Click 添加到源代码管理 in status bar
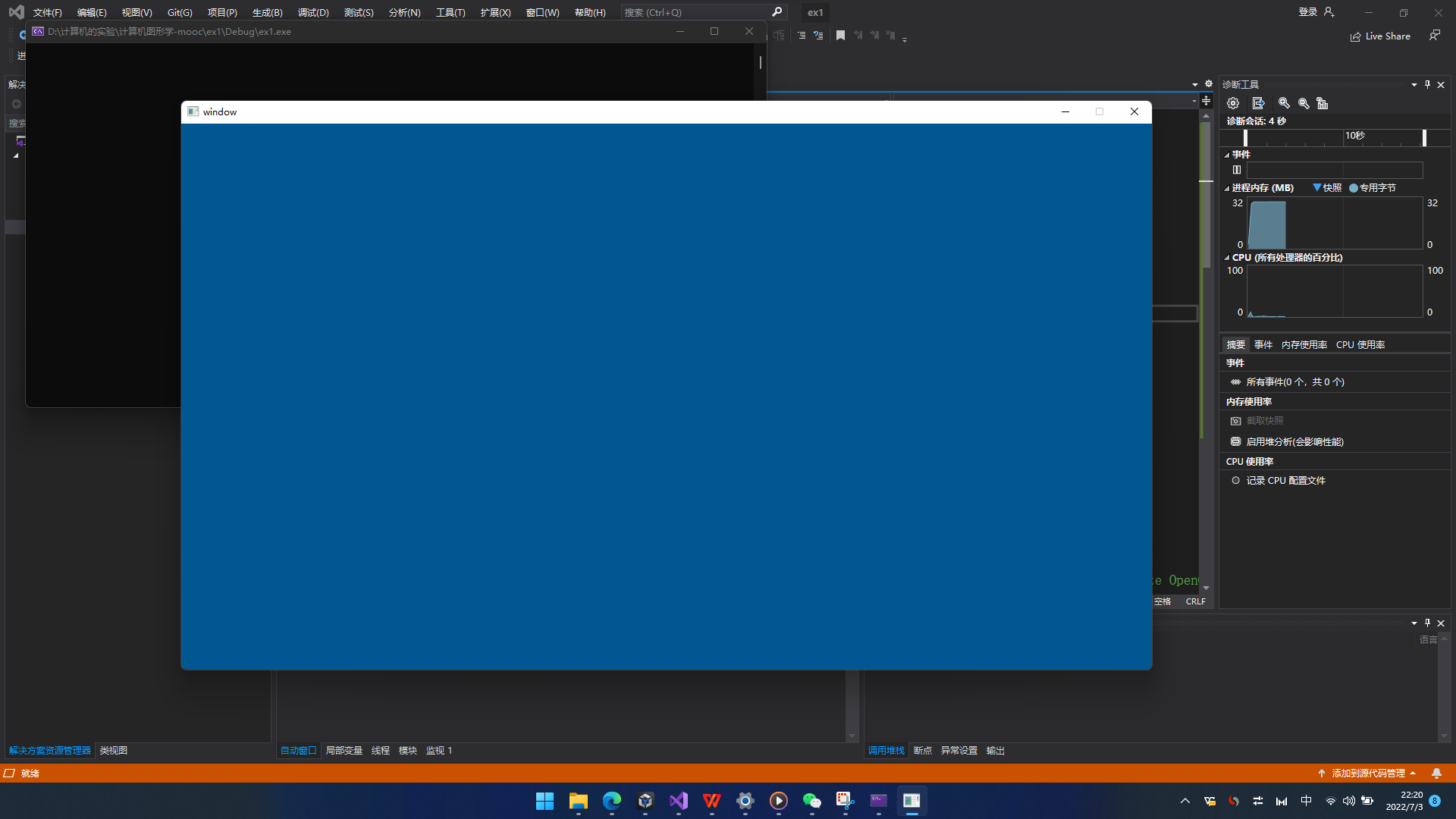This screenshot has width=1456, height=819. pos(1368,773)
